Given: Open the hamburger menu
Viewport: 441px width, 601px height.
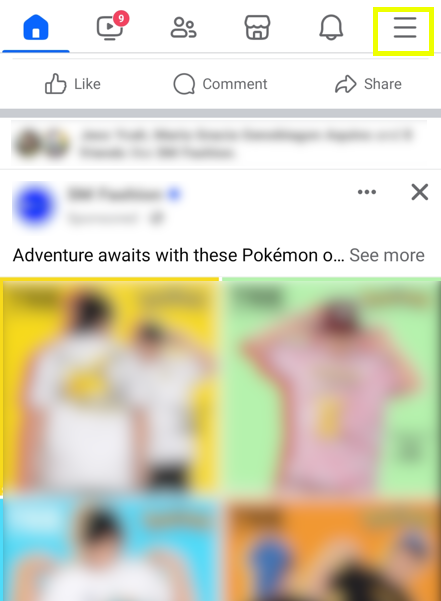Looking at the screenshot, I should (x=405, y=28).
